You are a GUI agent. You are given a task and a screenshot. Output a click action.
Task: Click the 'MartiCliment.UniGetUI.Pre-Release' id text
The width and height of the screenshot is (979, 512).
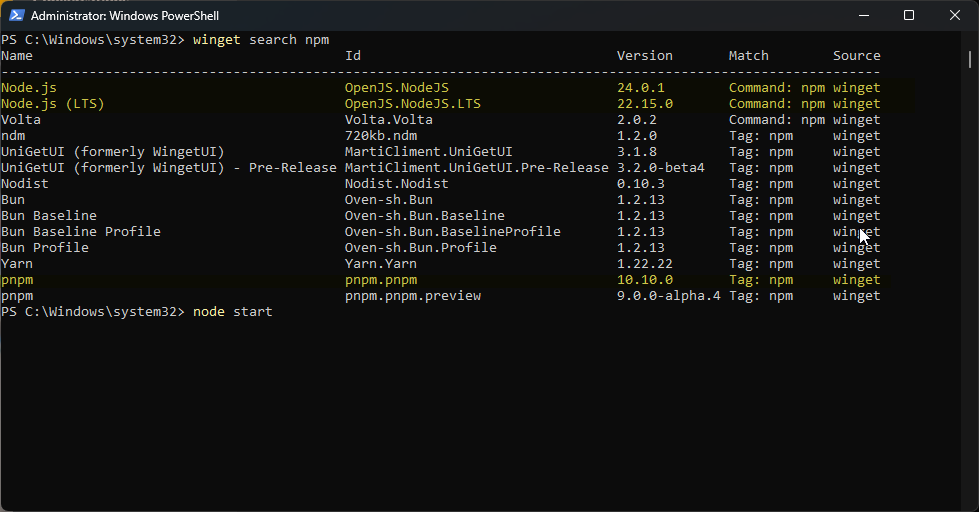(x=477, y=168)
